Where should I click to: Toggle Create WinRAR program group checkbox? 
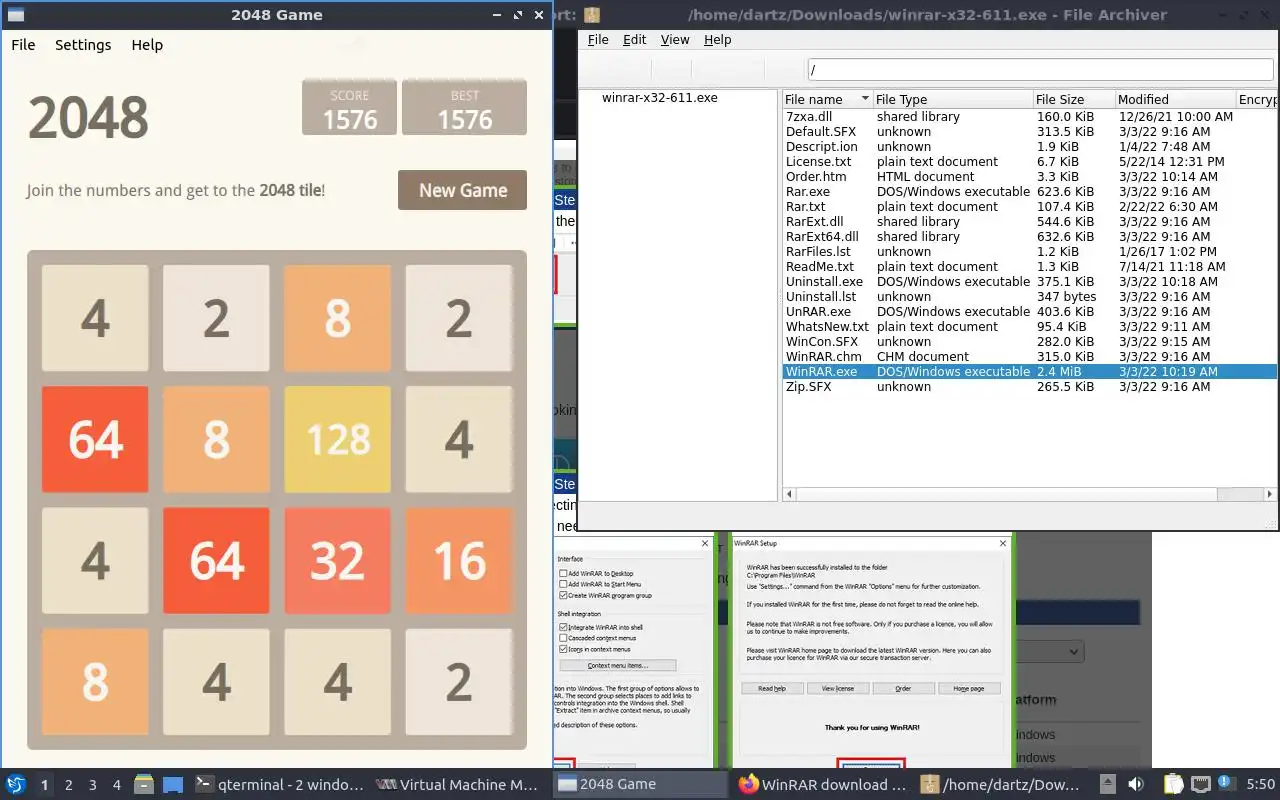coord(564,595)
